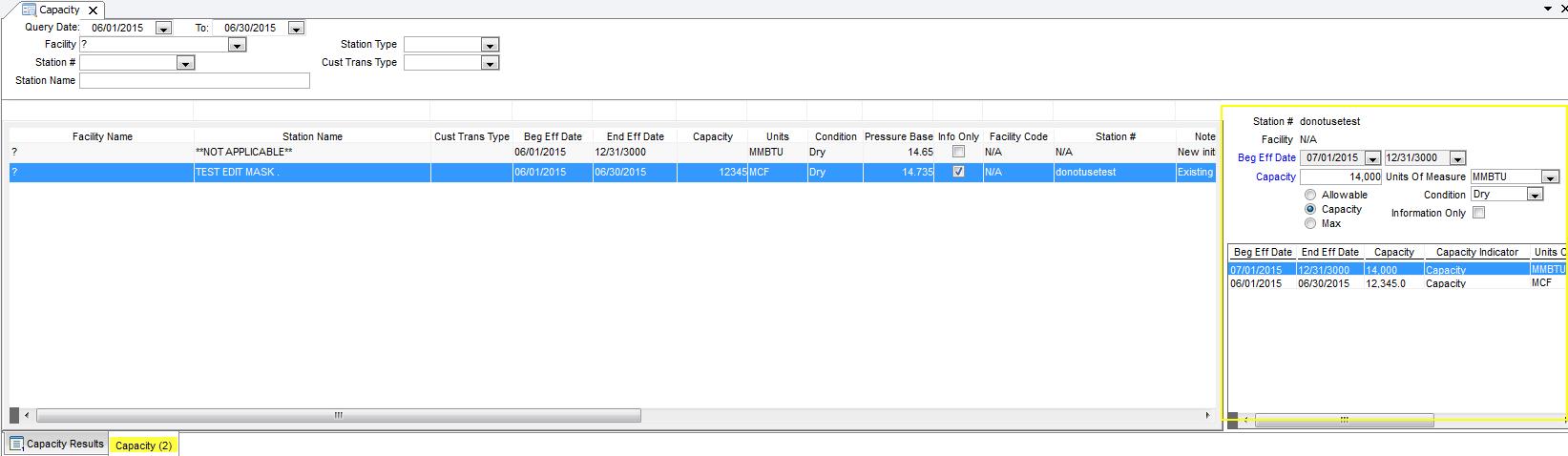Sort by Facility Name column header
The image size is (1568, 456).
[102, 136]
